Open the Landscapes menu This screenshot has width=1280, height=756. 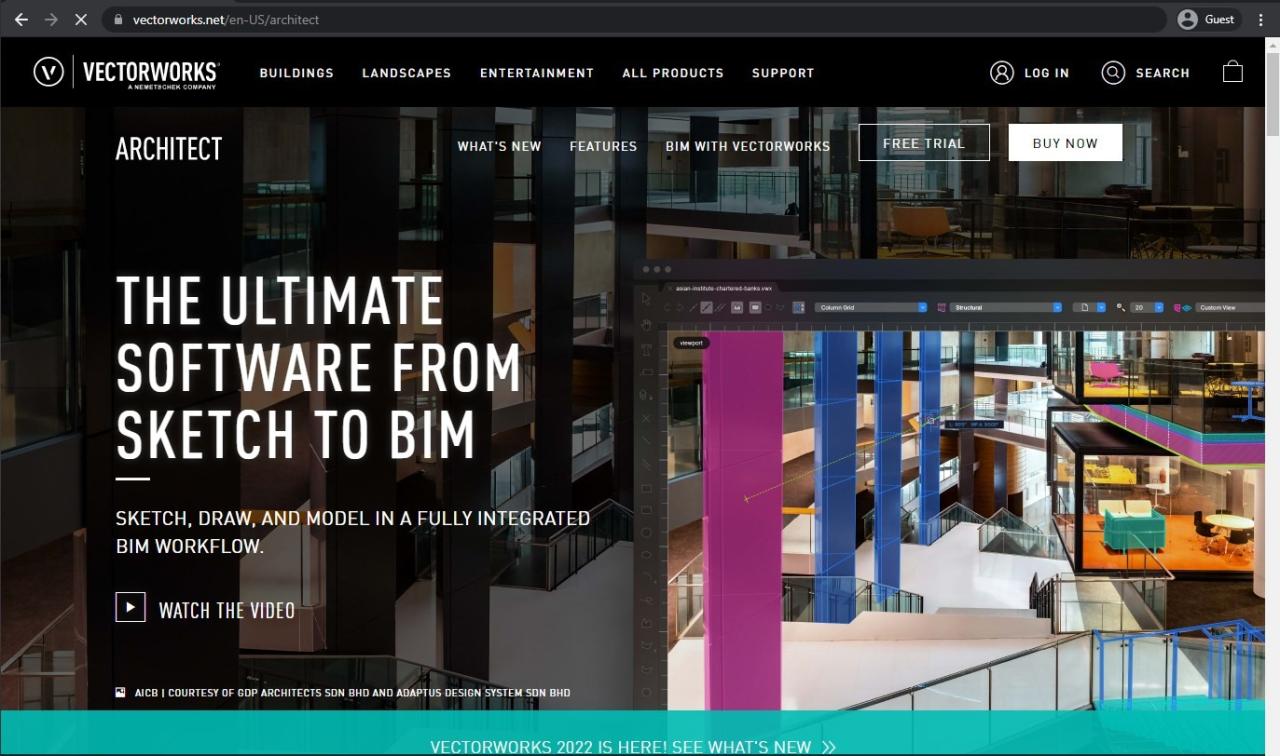(x=406, y=73)
